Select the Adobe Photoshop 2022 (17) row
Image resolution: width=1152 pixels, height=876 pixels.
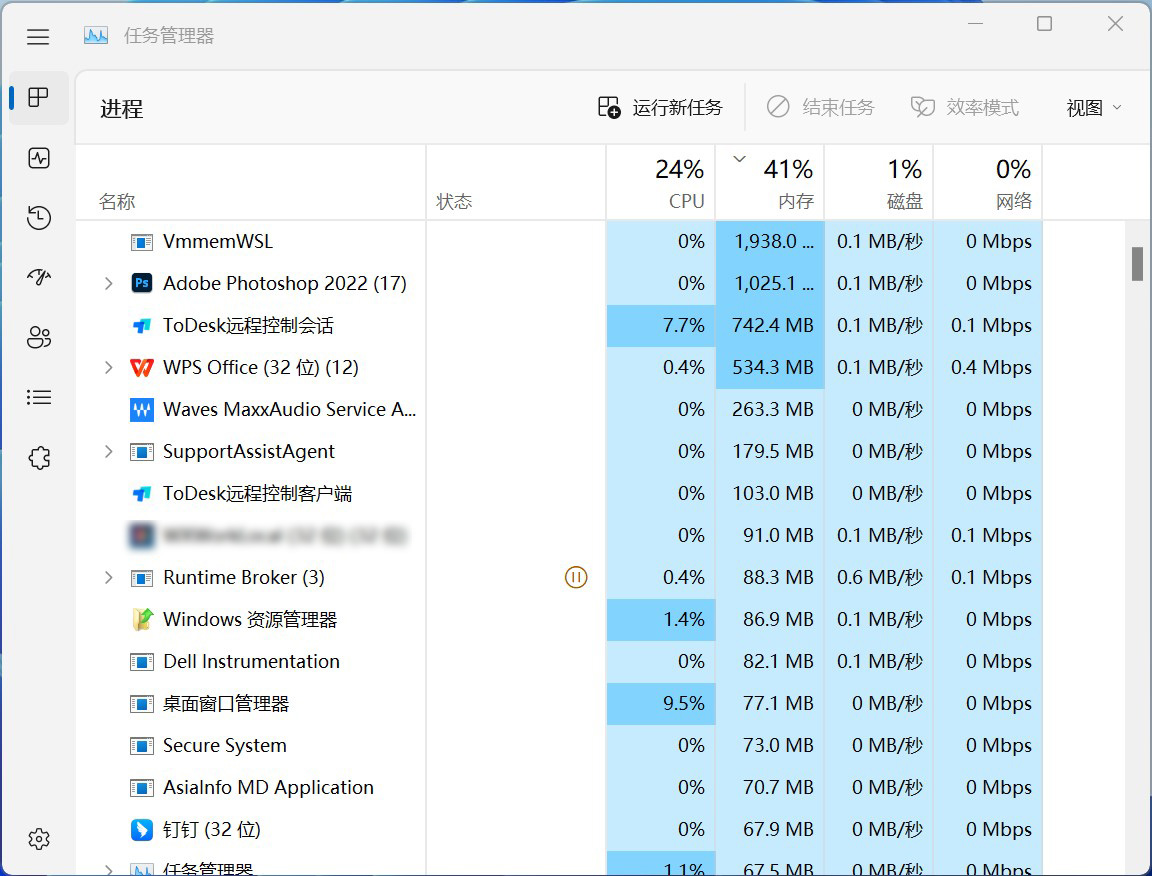[559, 284]
